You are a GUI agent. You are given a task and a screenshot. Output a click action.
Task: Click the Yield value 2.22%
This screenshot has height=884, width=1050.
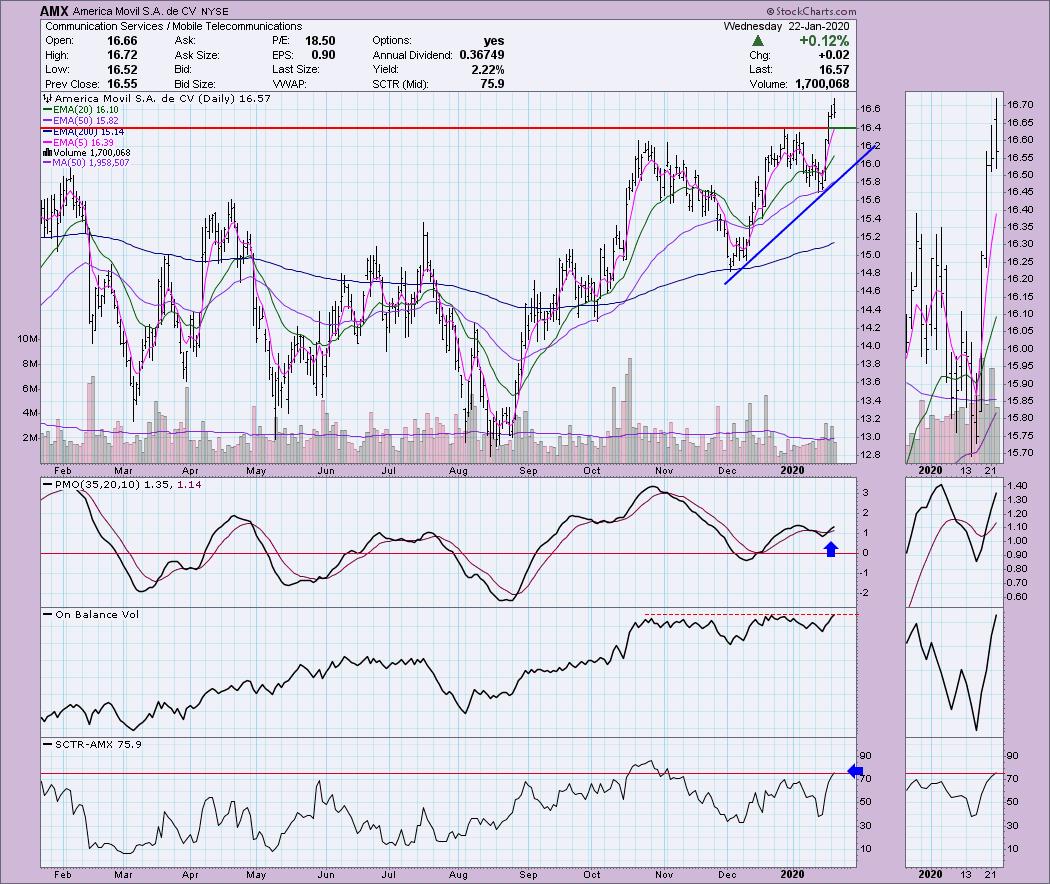488,70
